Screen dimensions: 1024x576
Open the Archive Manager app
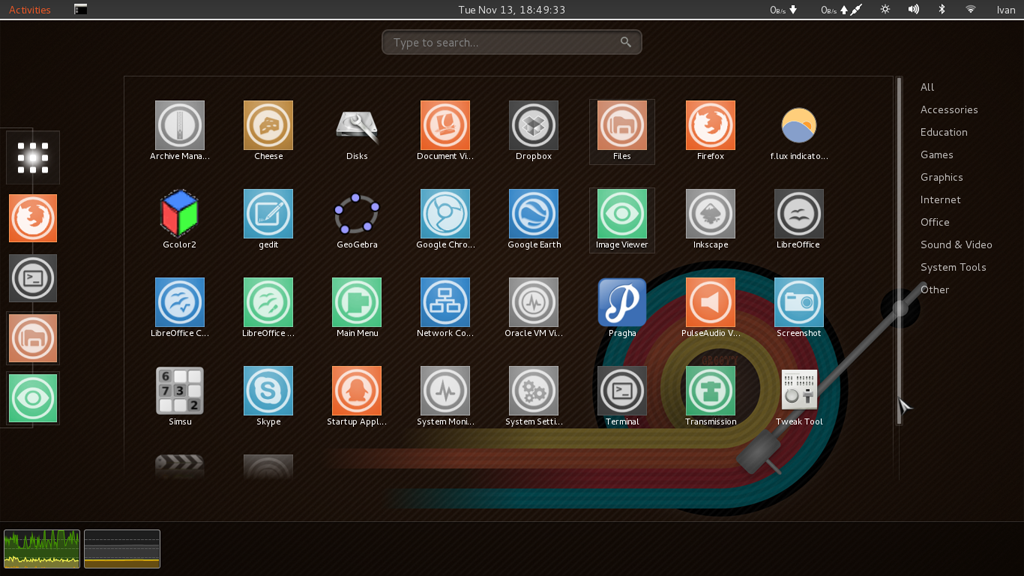[x=180, y=130]
